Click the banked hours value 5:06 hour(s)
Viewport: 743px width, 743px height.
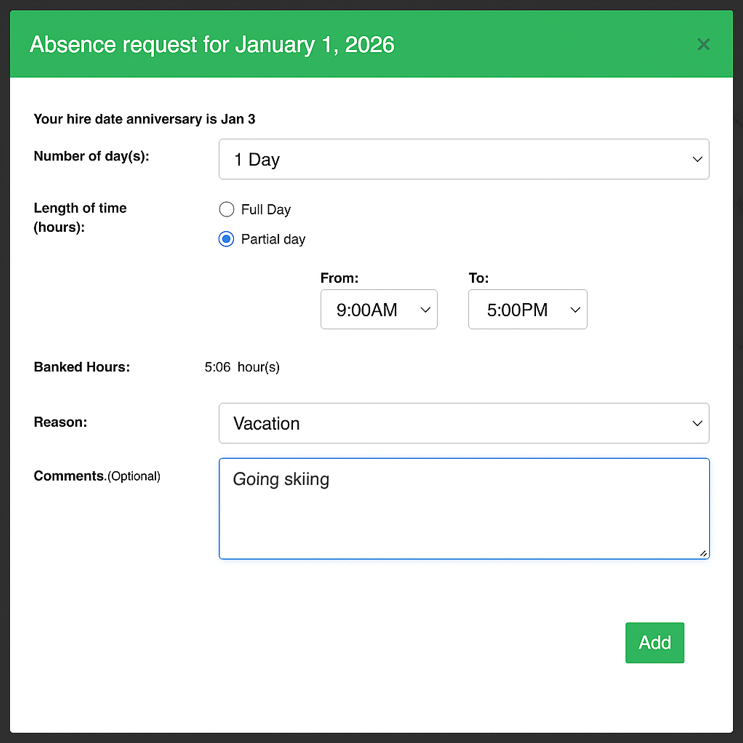click(242, 367)
